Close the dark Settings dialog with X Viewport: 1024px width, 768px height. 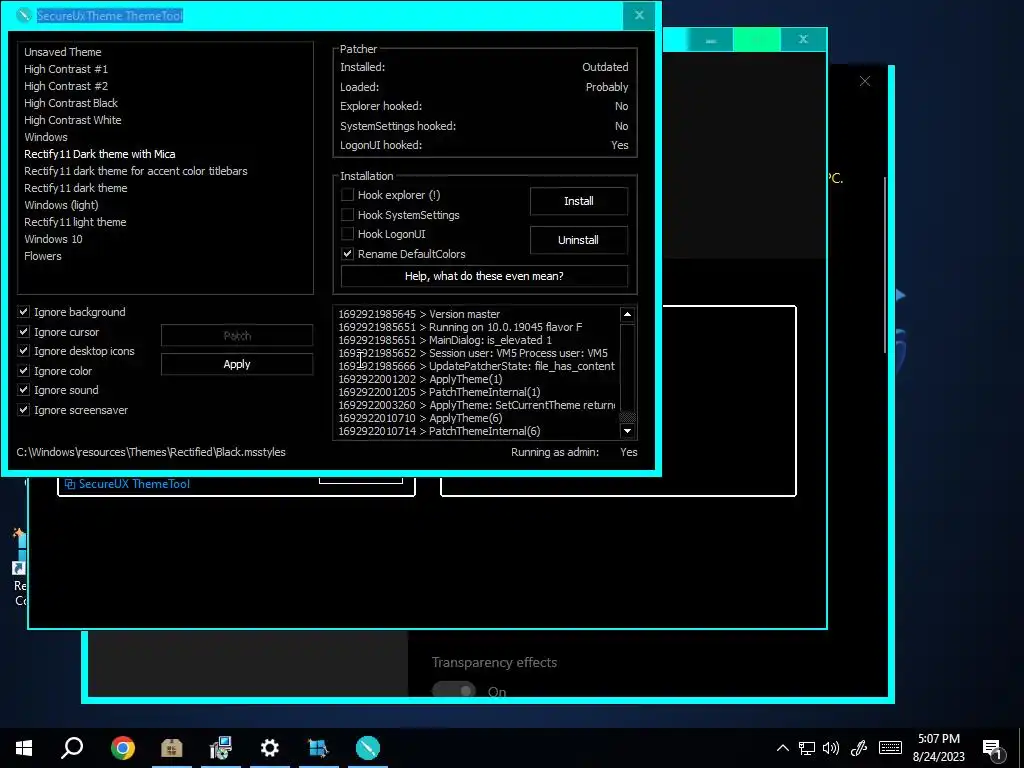[865, 81]
